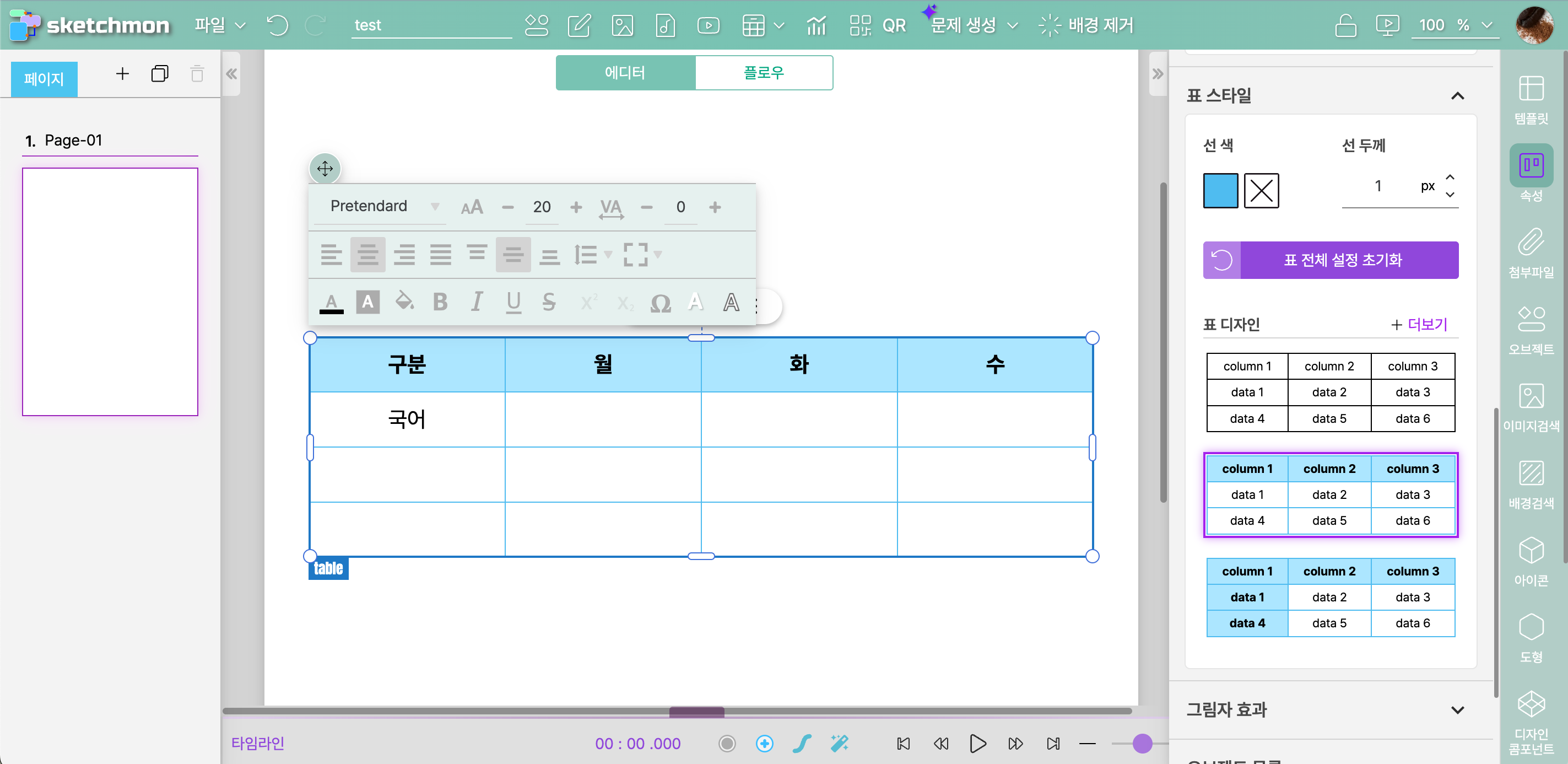
Task: Click the insert video icon
Action: [x=708, y=25]
